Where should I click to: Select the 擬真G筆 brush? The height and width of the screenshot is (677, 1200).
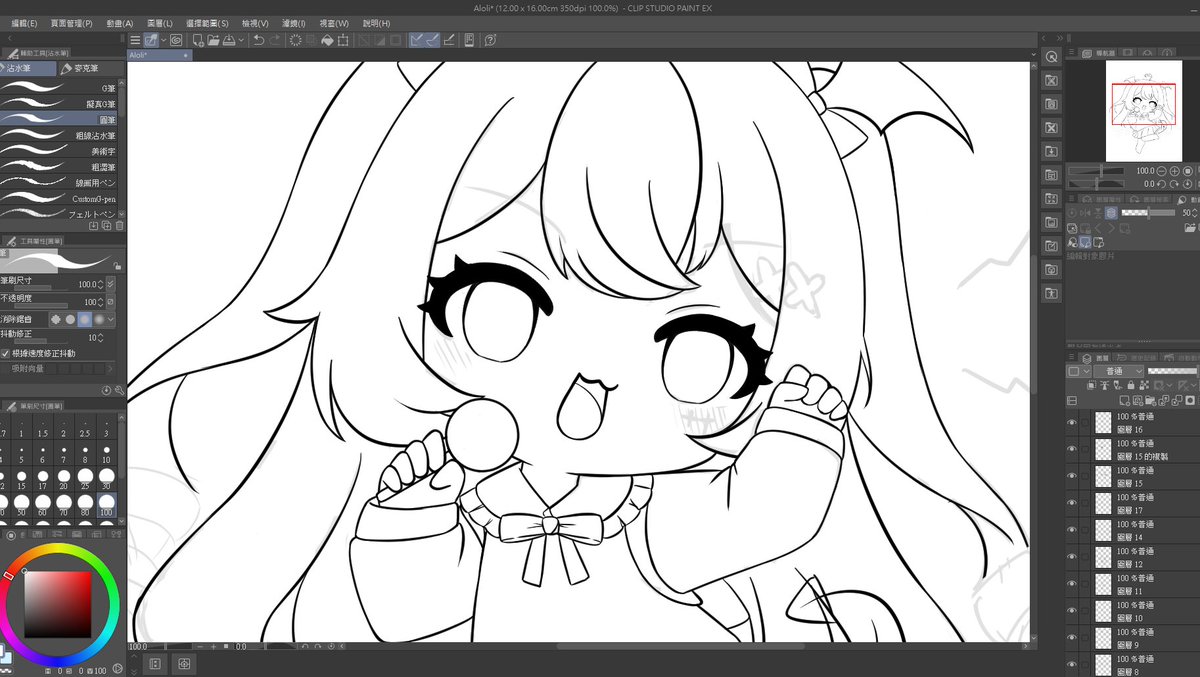pyautogui.click(x=60, y=103)
